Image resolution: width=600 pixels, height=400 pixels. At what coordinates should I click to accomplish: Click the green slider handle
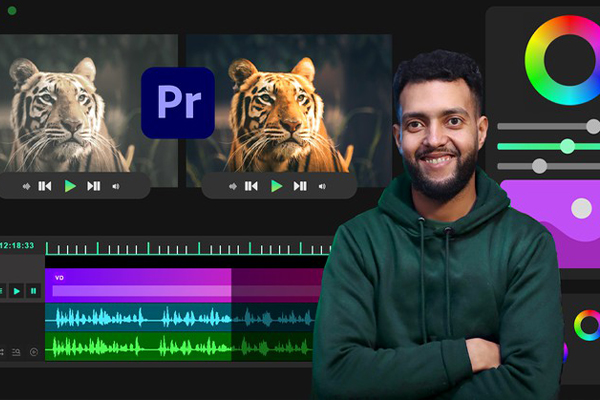click(x=567, y=146)
